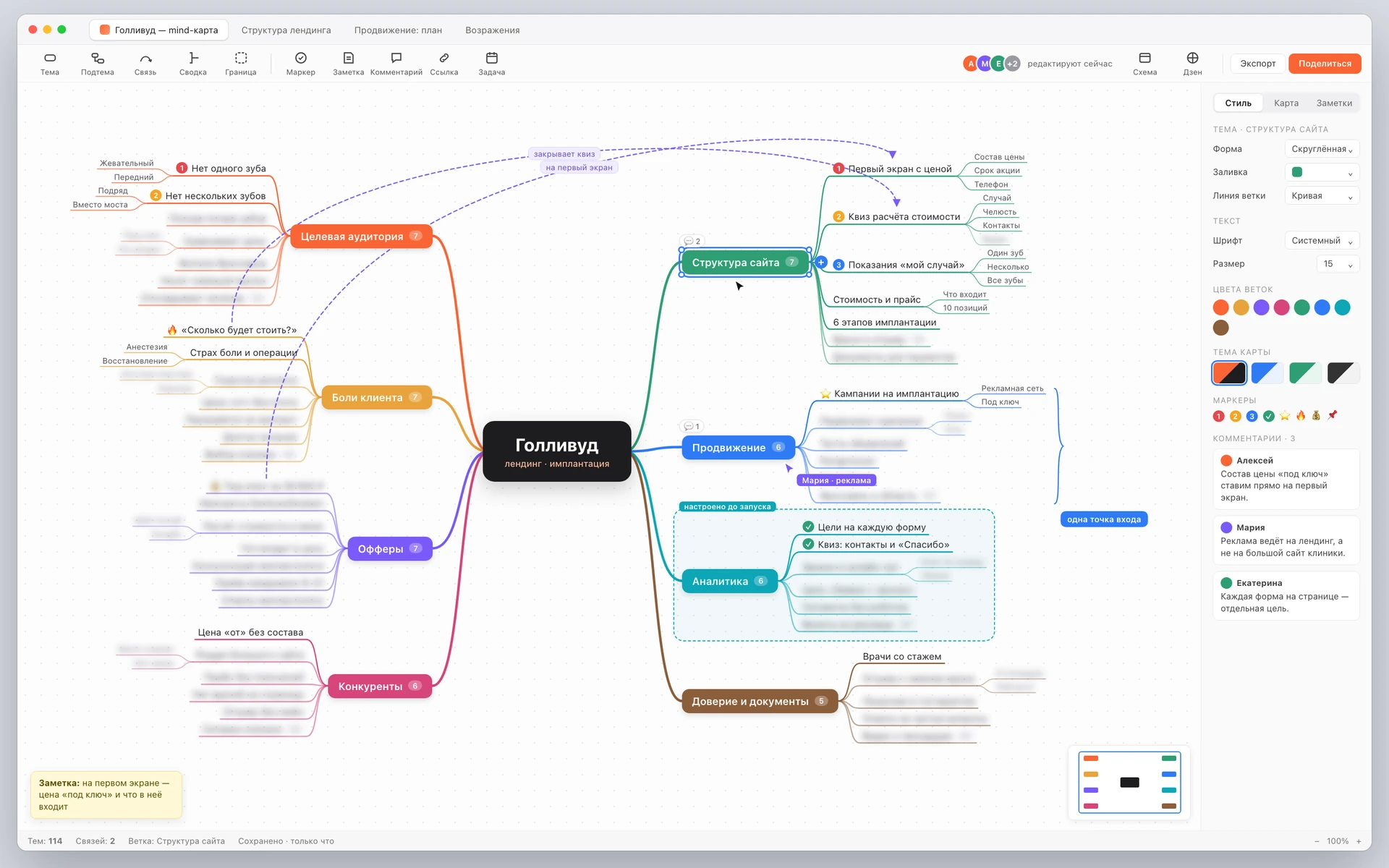Image resolution: width=1389 pixels, height=868 pixels.
Task: Choose the Граница boundary tool
Action: (x=241, y=64)
